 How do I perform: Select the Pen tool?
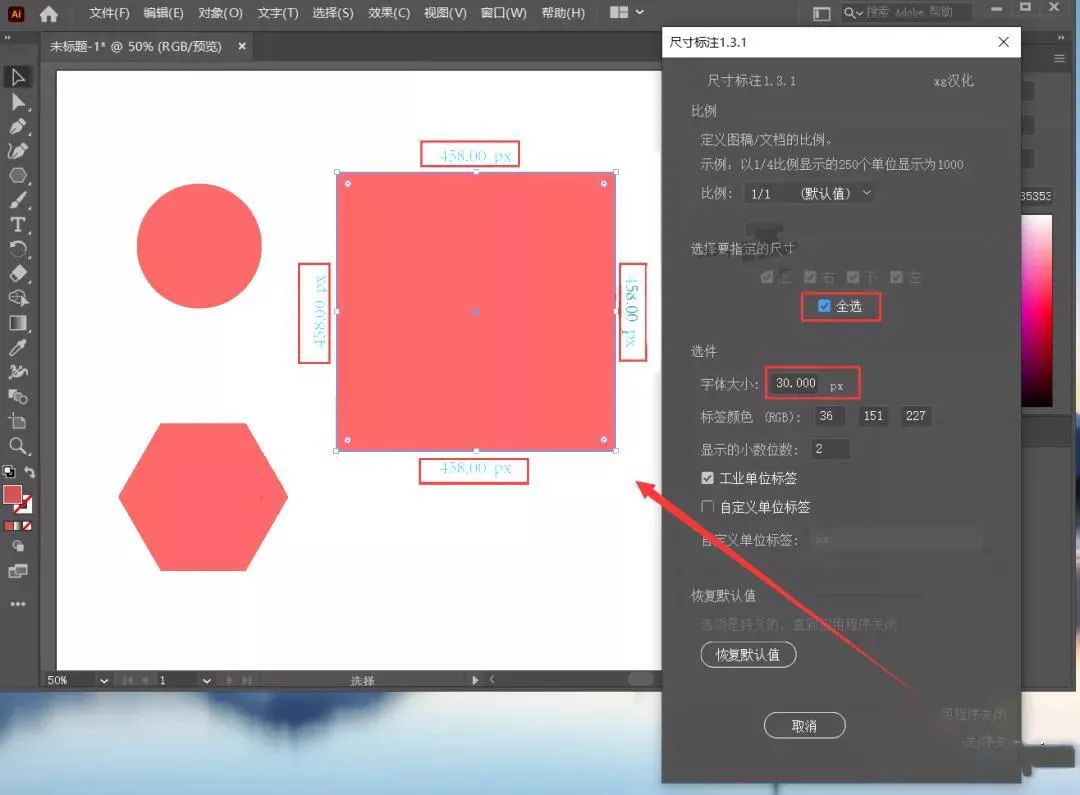[17, 126]
